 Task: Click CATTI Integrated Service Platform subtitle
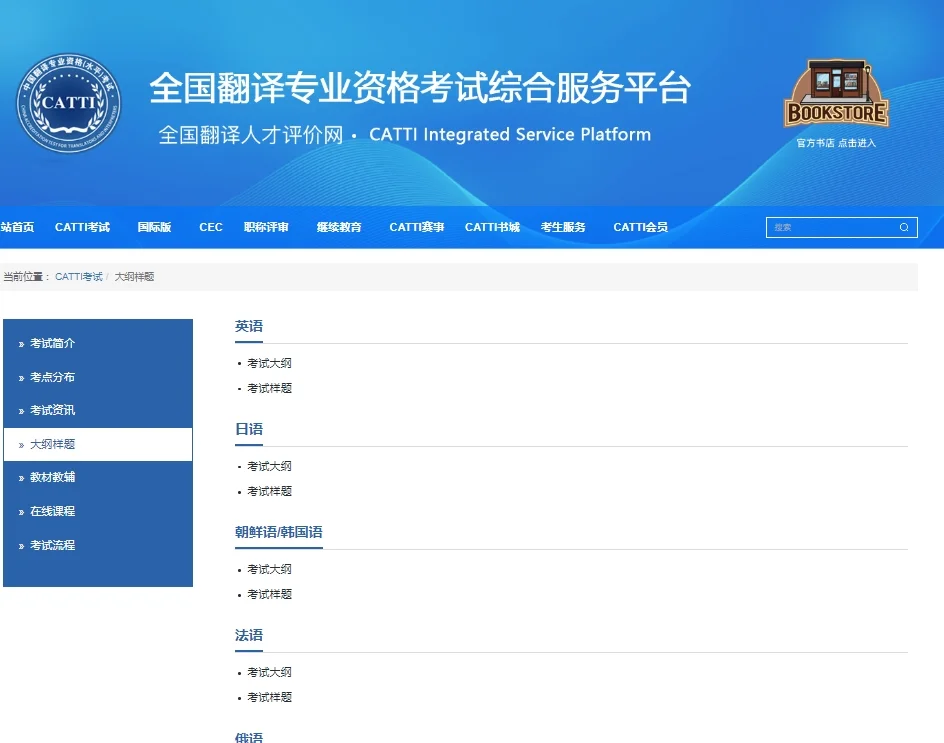point(510,134)
